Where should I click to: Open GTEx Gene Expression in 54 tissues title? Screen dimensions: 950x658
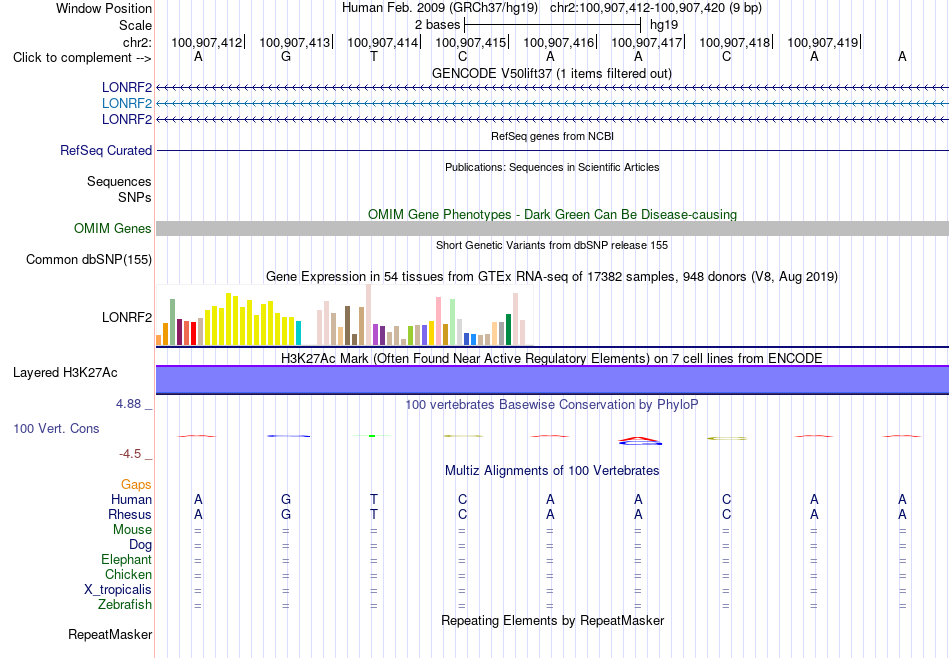(x=552, y=277)
